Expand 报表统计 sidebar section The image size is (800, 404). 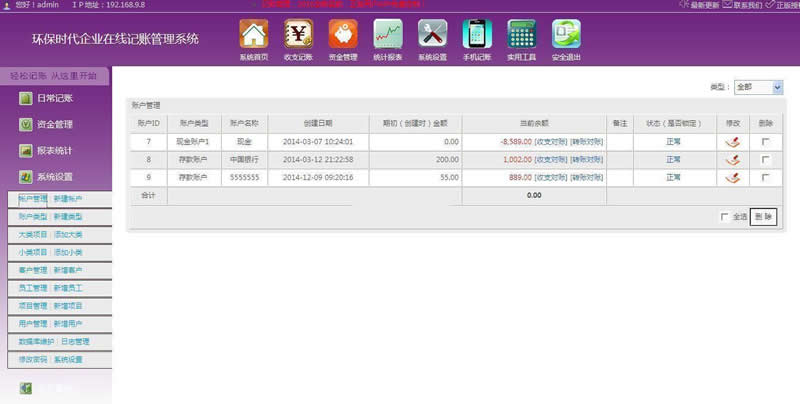[x=55, y=151]
